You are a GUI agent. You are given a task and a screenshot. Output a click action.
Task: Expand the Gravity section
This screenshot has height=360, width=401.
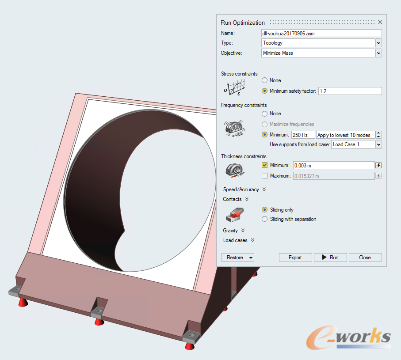[243, 230]
